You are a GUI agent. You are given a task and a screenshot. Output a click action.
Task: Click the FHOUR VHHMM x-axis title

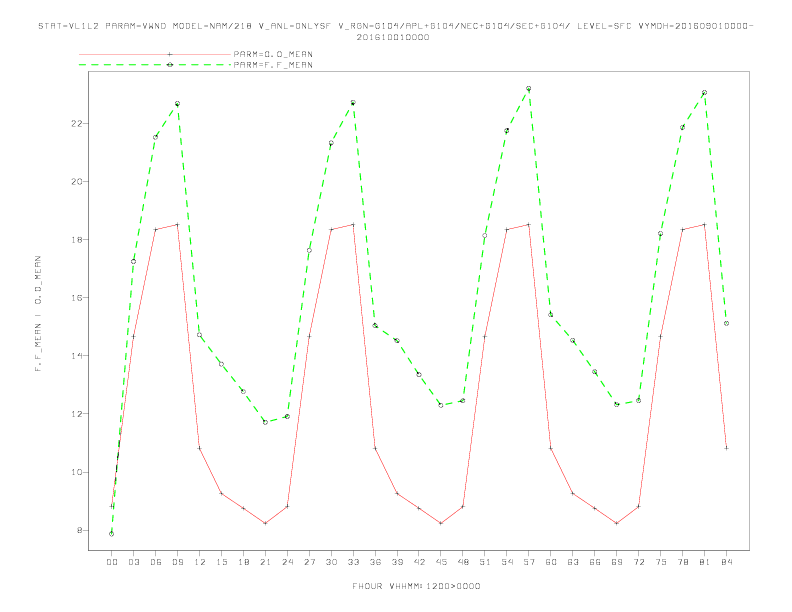tap(416, 586)
